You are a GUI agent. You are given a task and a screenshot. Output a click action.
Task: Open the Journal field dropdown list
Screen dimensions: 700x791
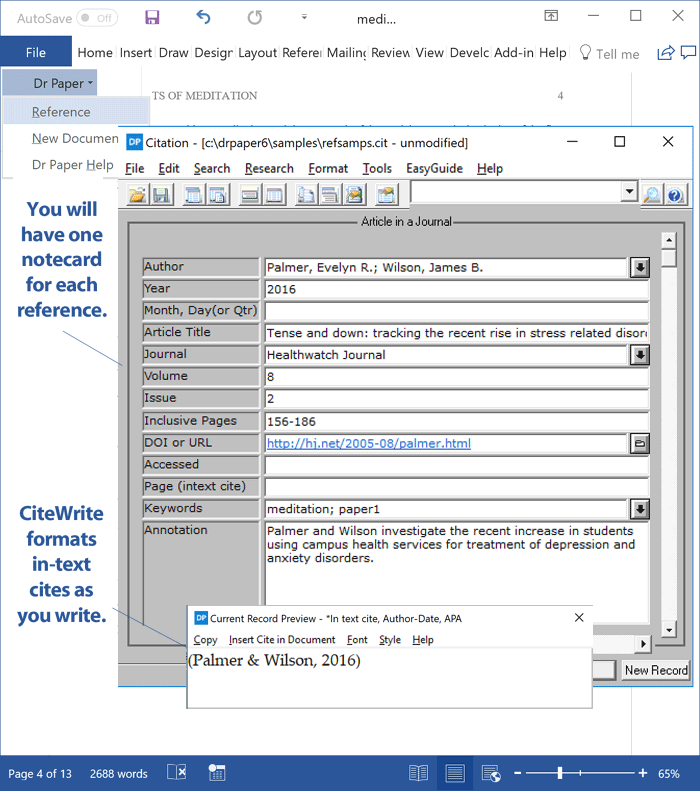pyautogui.click(x=640, y=355)
